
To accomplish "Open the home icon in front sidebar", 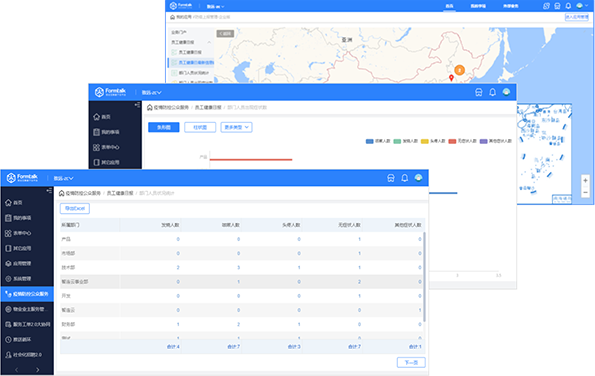I will 8,203.
